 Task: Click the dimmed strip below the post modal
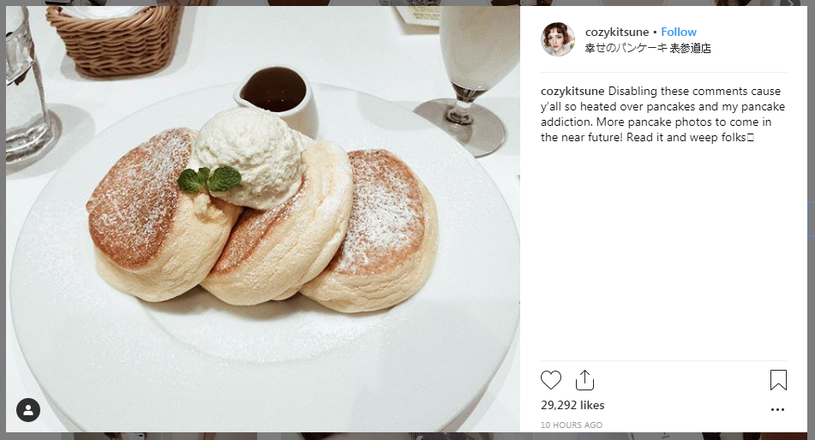pos(408,436)
